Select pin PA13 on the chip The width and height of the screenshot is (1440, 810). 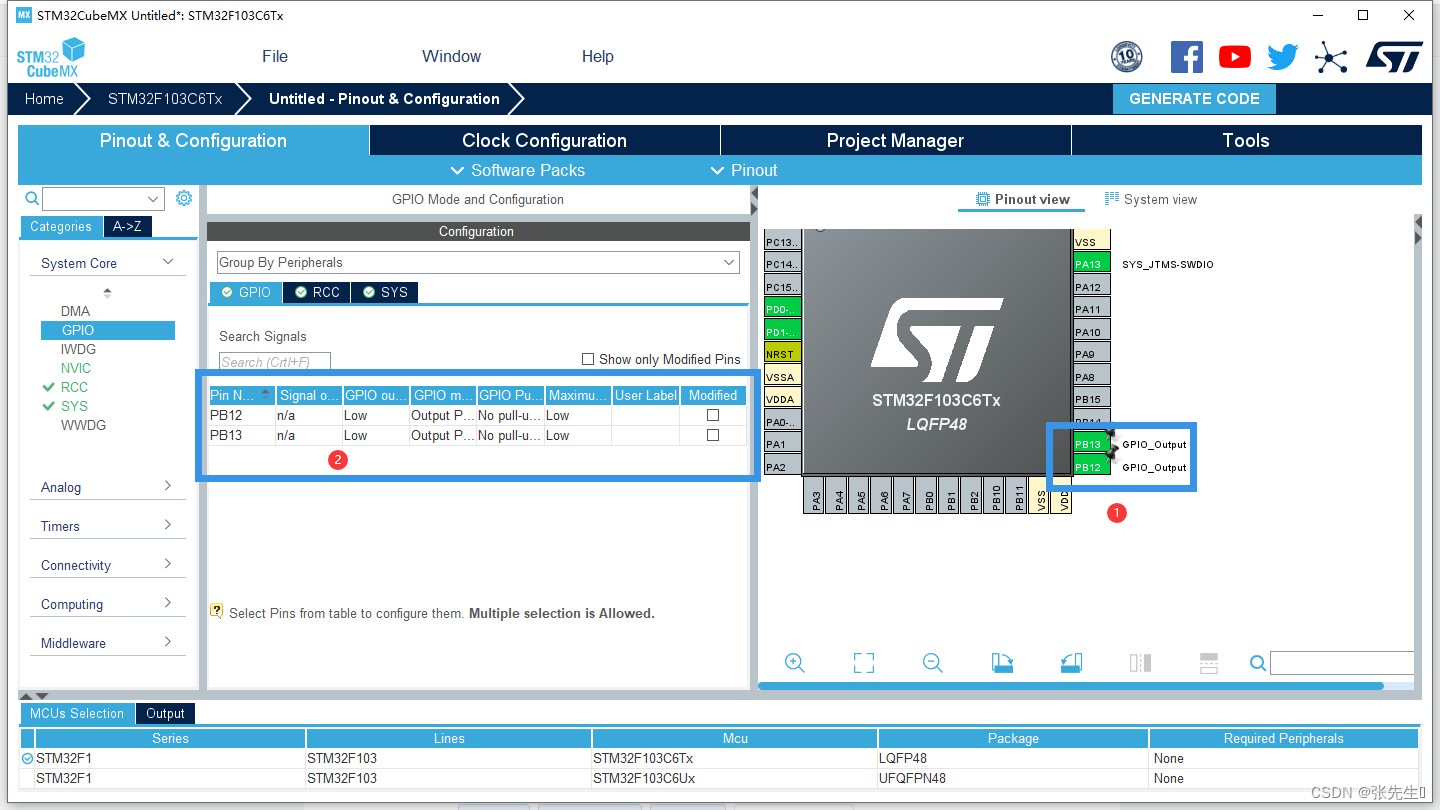coord(1091,264)
